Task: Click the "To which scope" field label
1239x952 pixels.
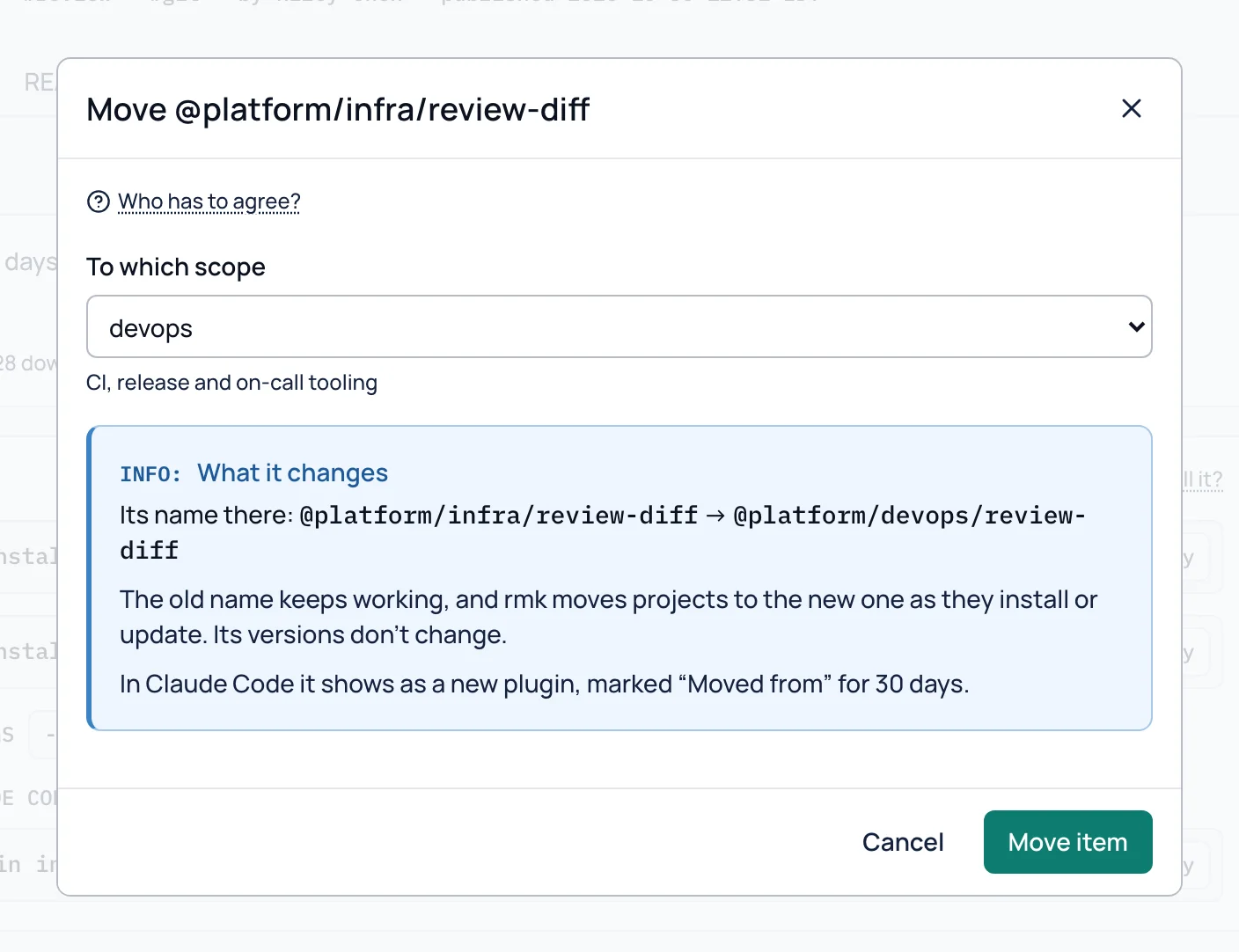Action: coord(176,267)
